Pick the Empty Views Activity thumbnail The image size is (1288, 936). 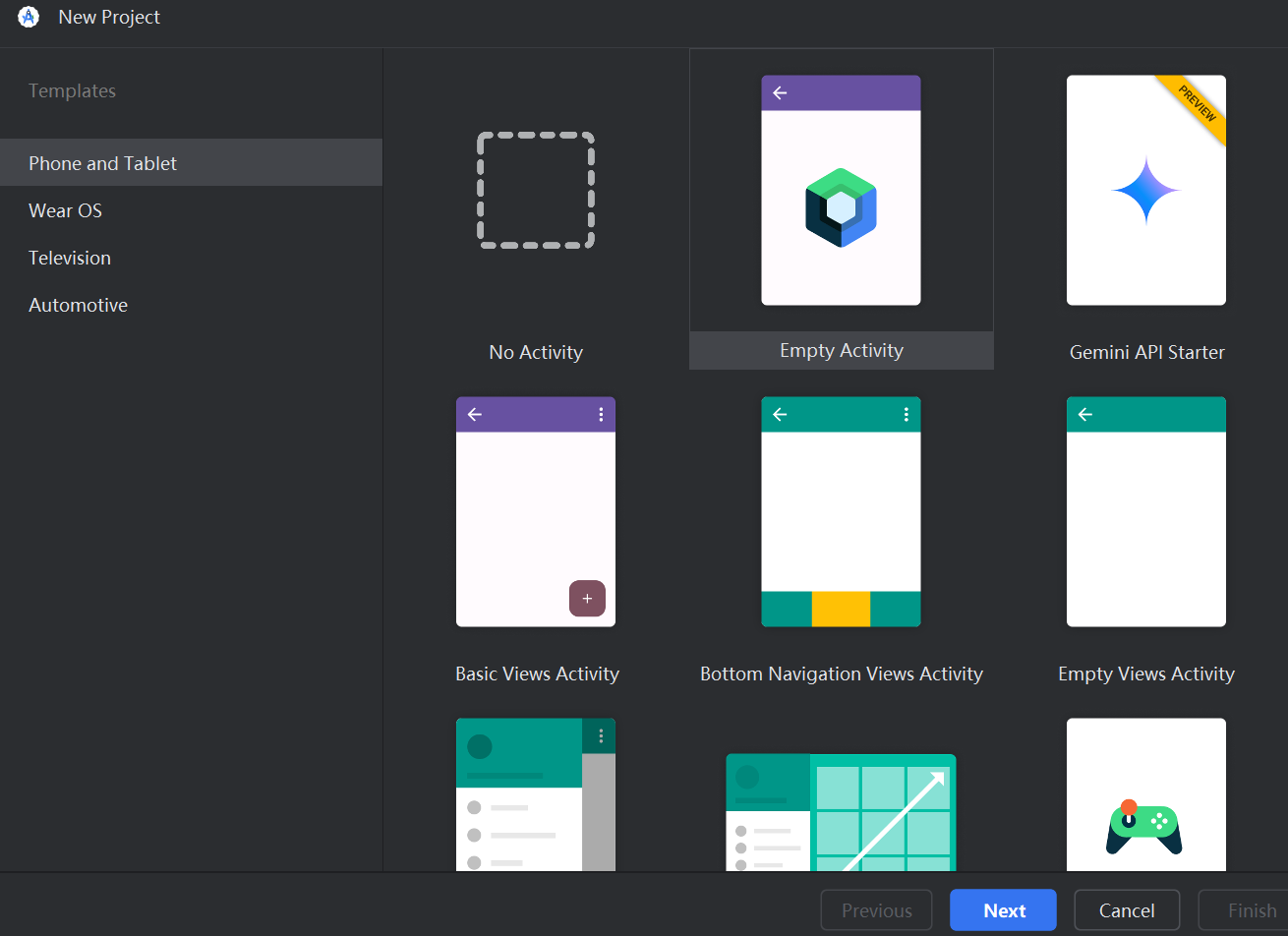1146,511
